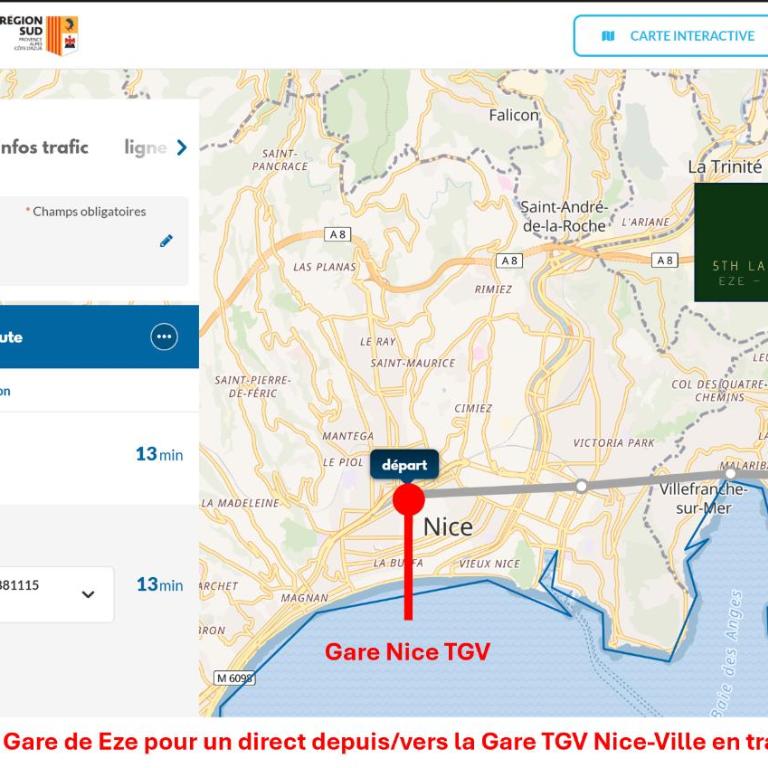This screenshot has height=768, width=768.
Task: Click the map icon in Carte Interactive
Action: point(608,36)
